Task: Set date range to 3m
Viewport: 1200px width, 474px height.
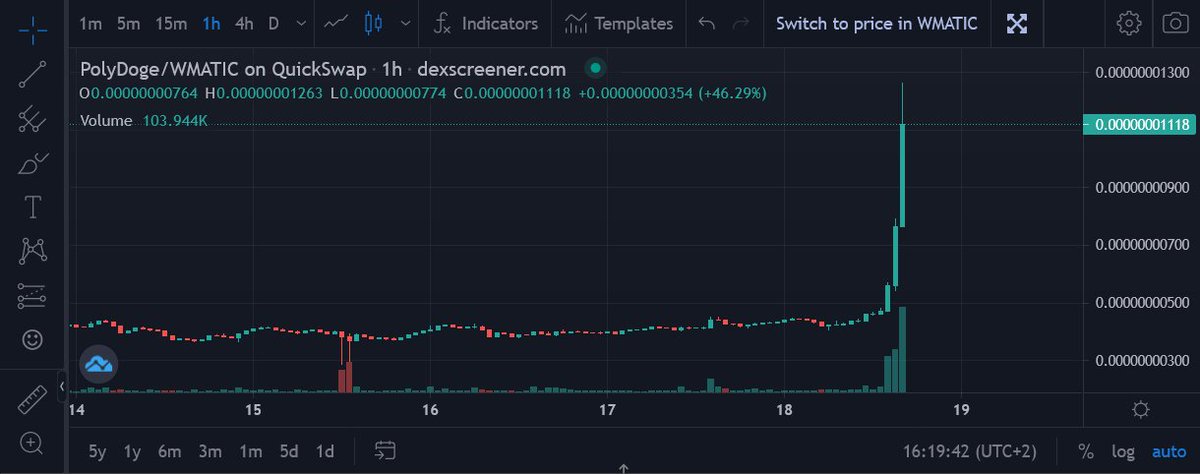Action: pos(209,451)
